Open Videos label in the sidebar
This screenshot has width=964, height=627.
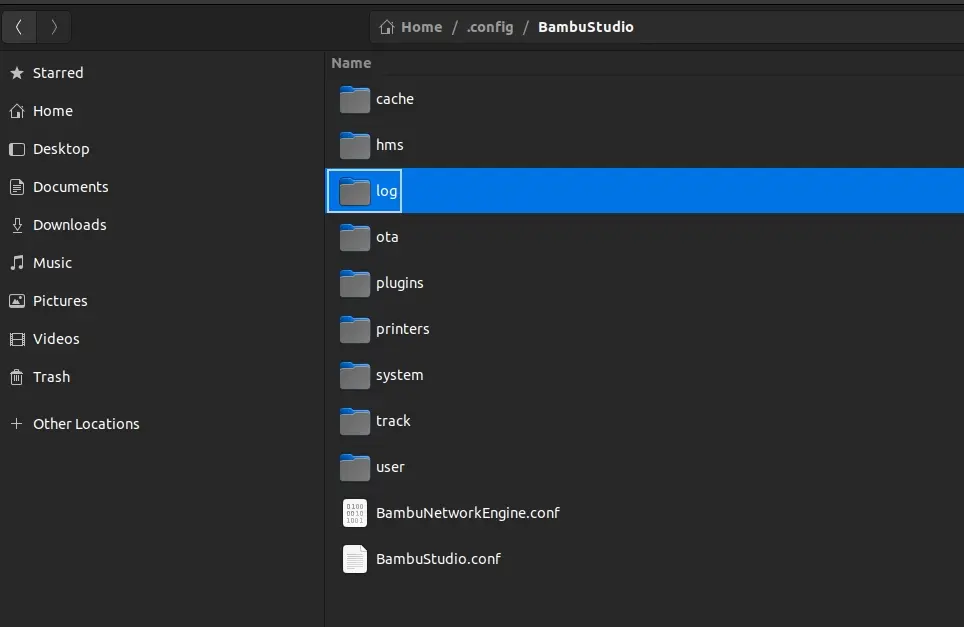tap(57, 339)
